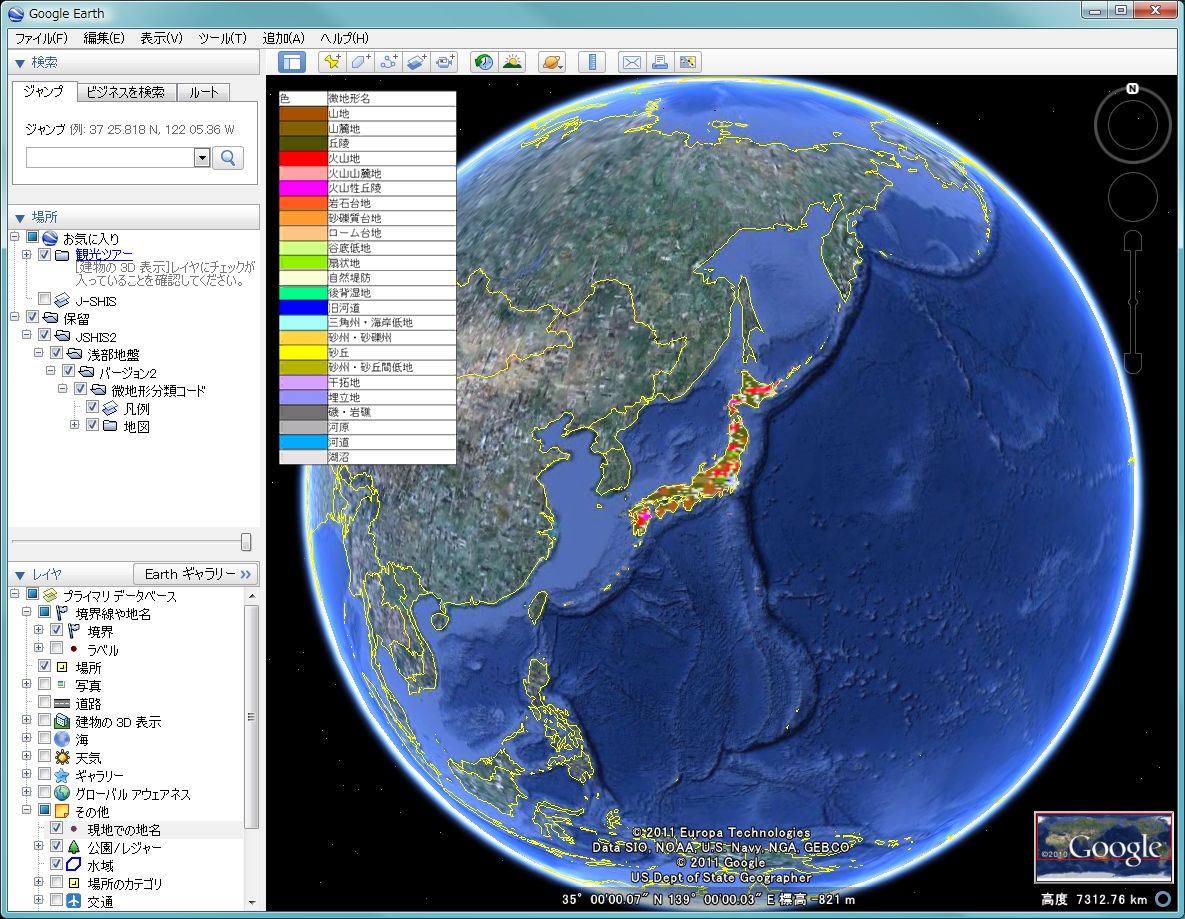The height and width of the screenshot is (919, 1185).
Task: Select the プライマリ データベース icon
Action: (x=50, y=596)
